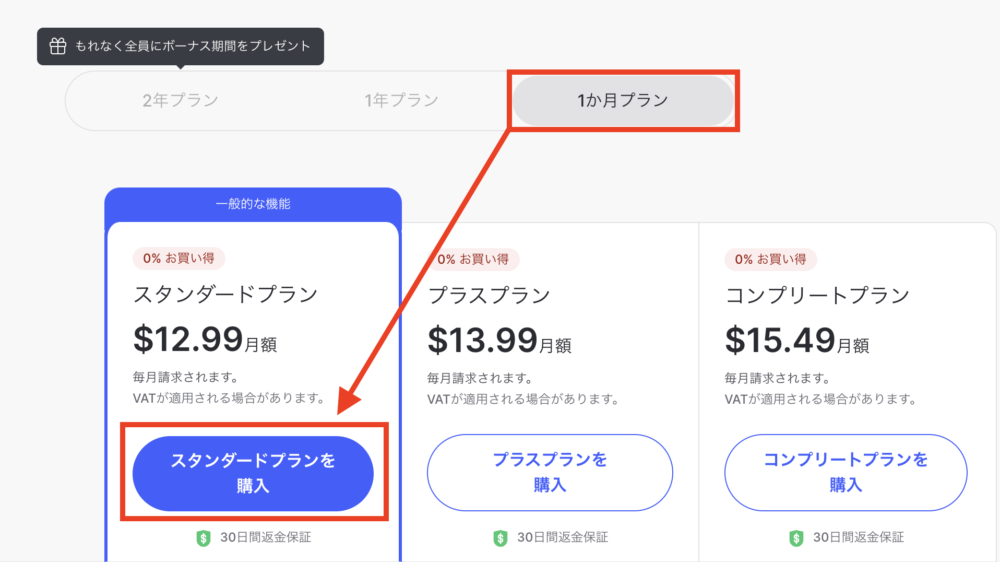Select the 2年プラン tab
1000x562 pixels.
tap(180, 100)
